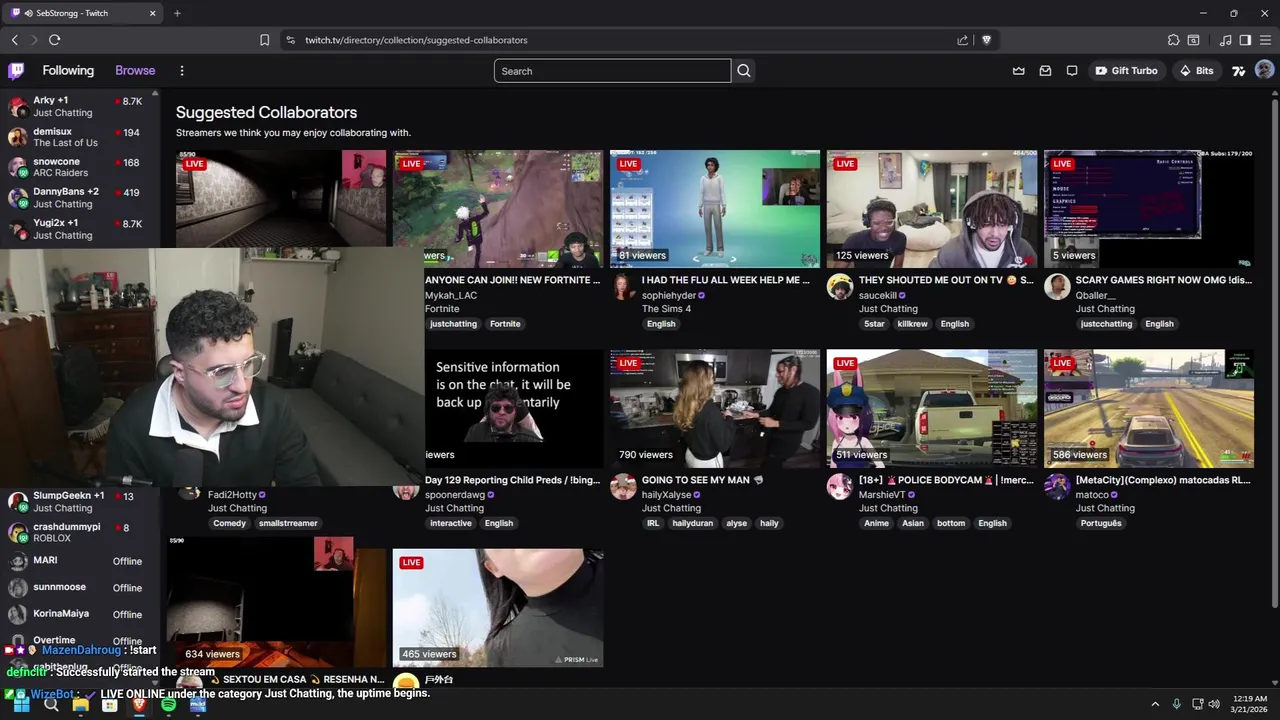Open the notifications inbox icon
1280x720 pixels.
(1045, 71)
